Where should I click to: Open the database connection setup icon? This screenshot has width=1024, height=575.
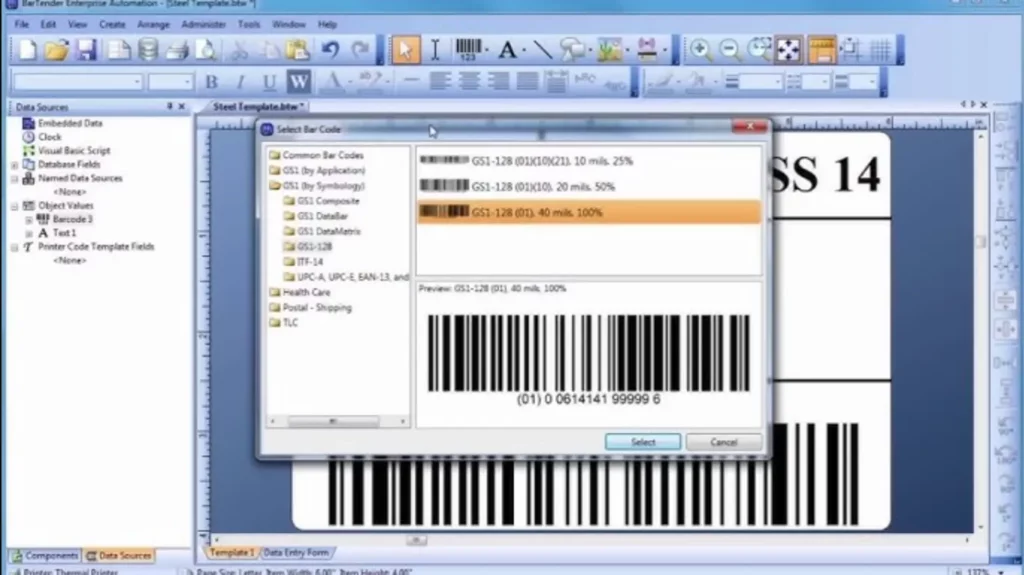(x=148, y=49)
